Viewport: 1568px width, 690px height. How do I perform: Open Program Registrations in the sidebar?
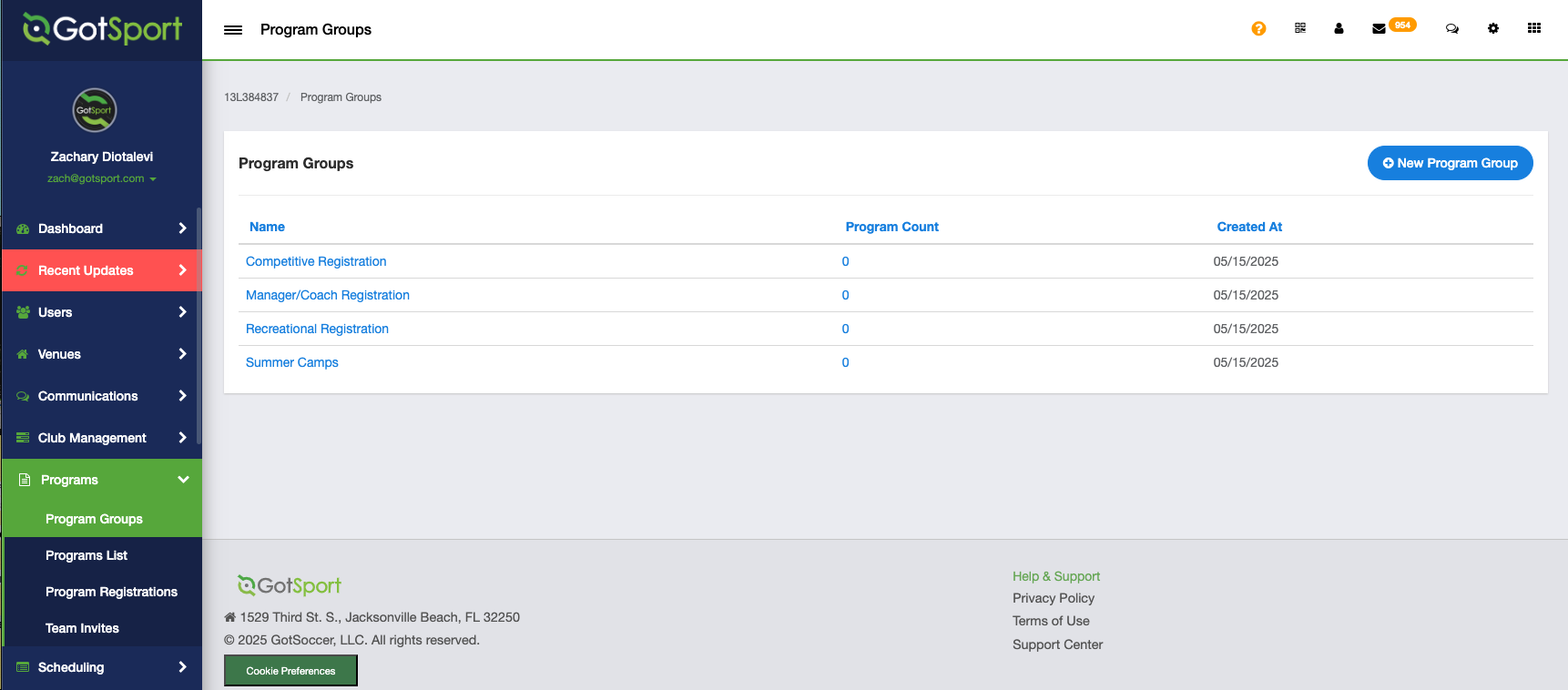tap(111, 592)
